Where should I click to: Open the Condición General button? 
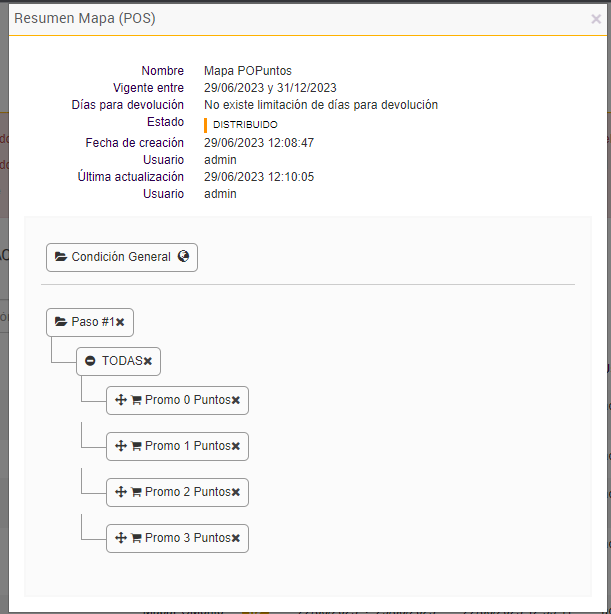coord(121,257)
